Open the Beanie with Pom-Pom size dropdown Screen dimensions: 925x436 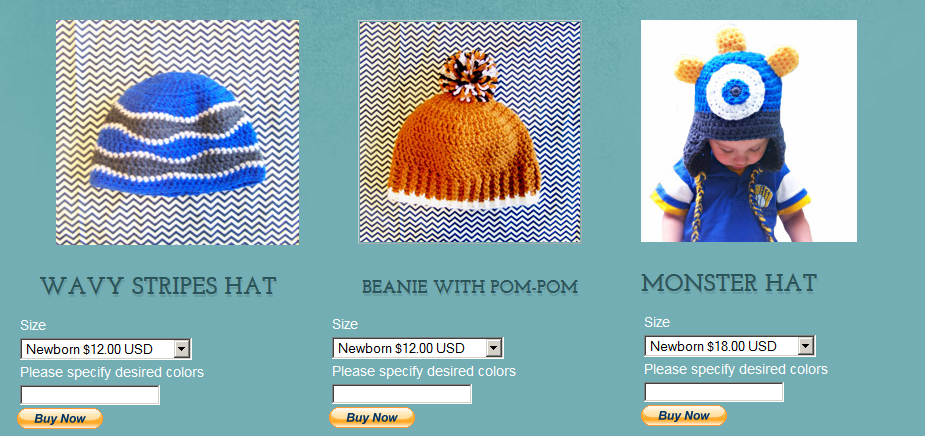(418, 348)
